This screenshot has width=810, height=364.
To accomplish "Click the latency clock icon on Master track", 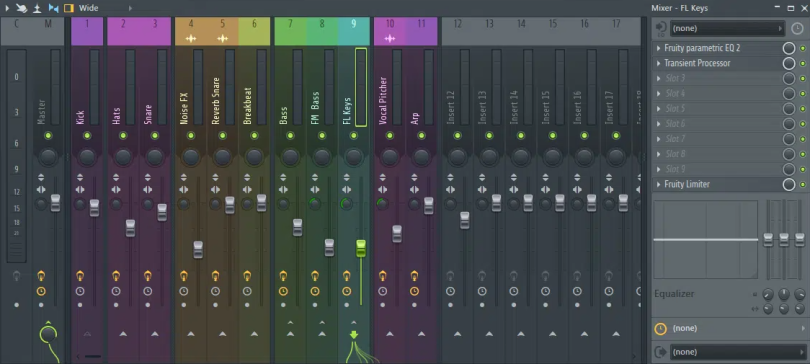I will pyautogui.click(x=41, y=291).
